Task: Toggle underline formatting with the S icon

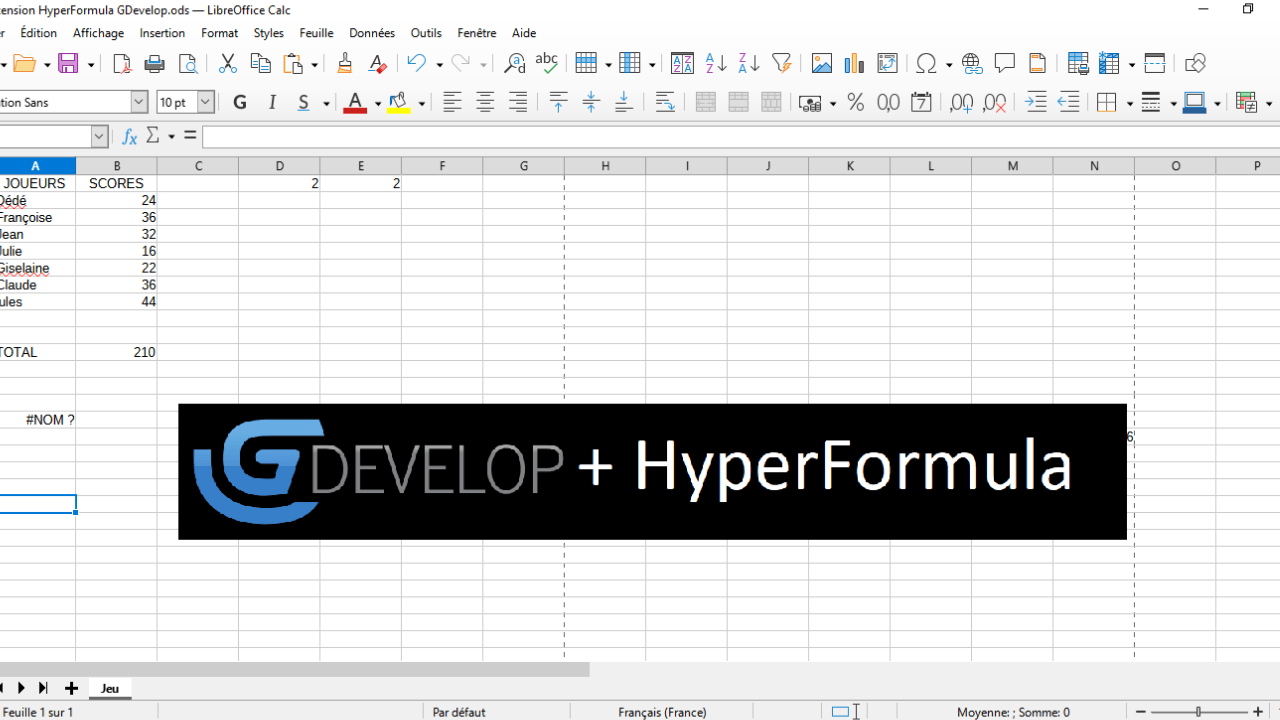Action: [303, 102]
